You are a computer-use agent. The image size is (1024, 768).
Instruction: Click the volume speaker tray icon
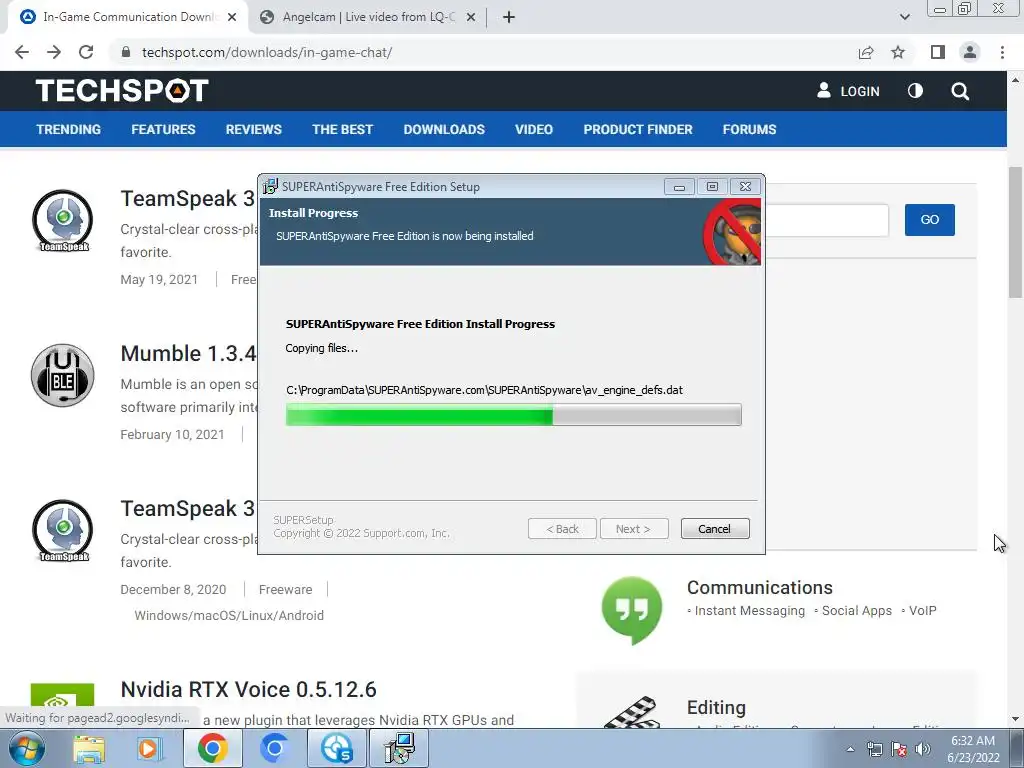(923, 749)
